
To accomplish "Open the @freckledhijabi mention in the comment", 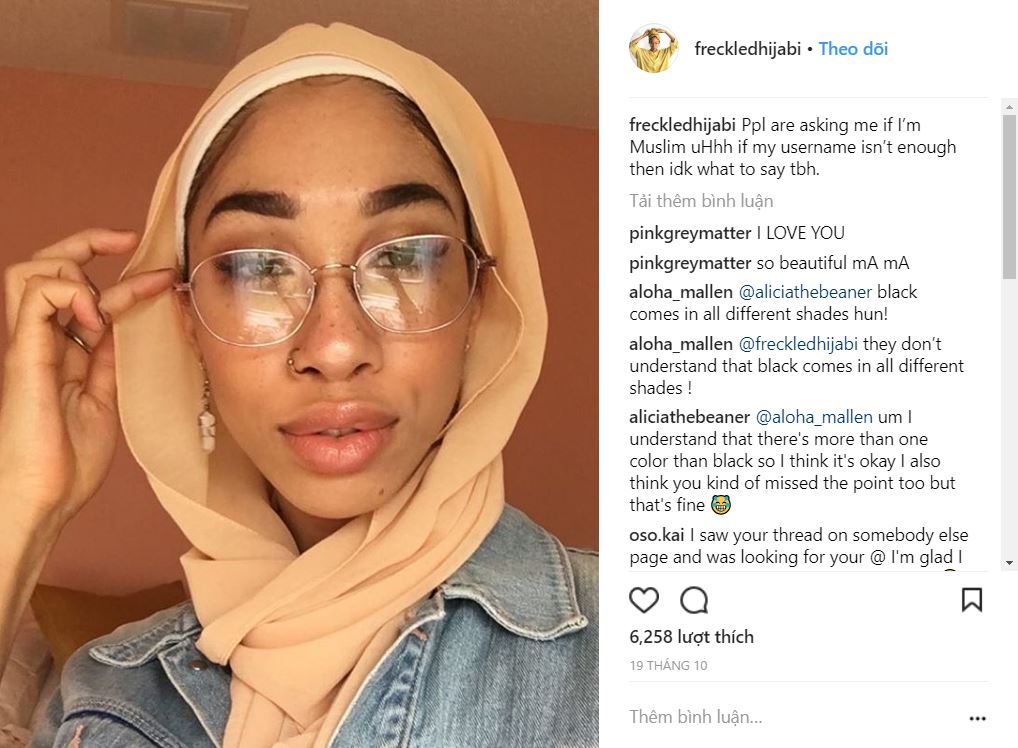I will 798,343.
